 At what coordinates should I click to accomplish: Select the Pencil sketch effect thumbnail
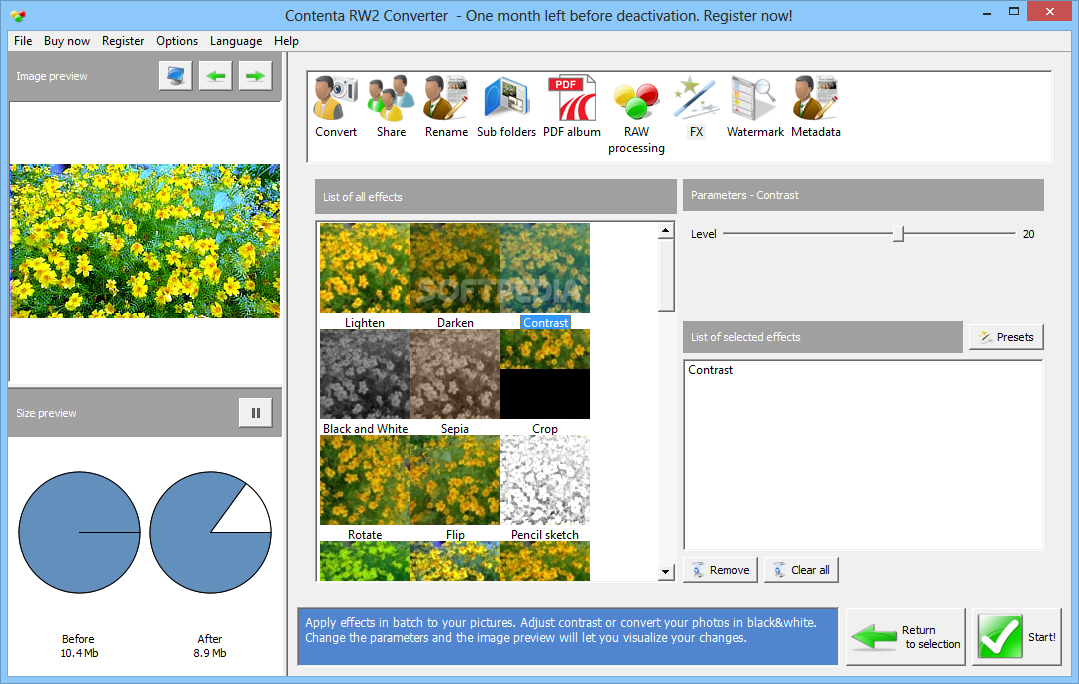[x=545, y=480]
